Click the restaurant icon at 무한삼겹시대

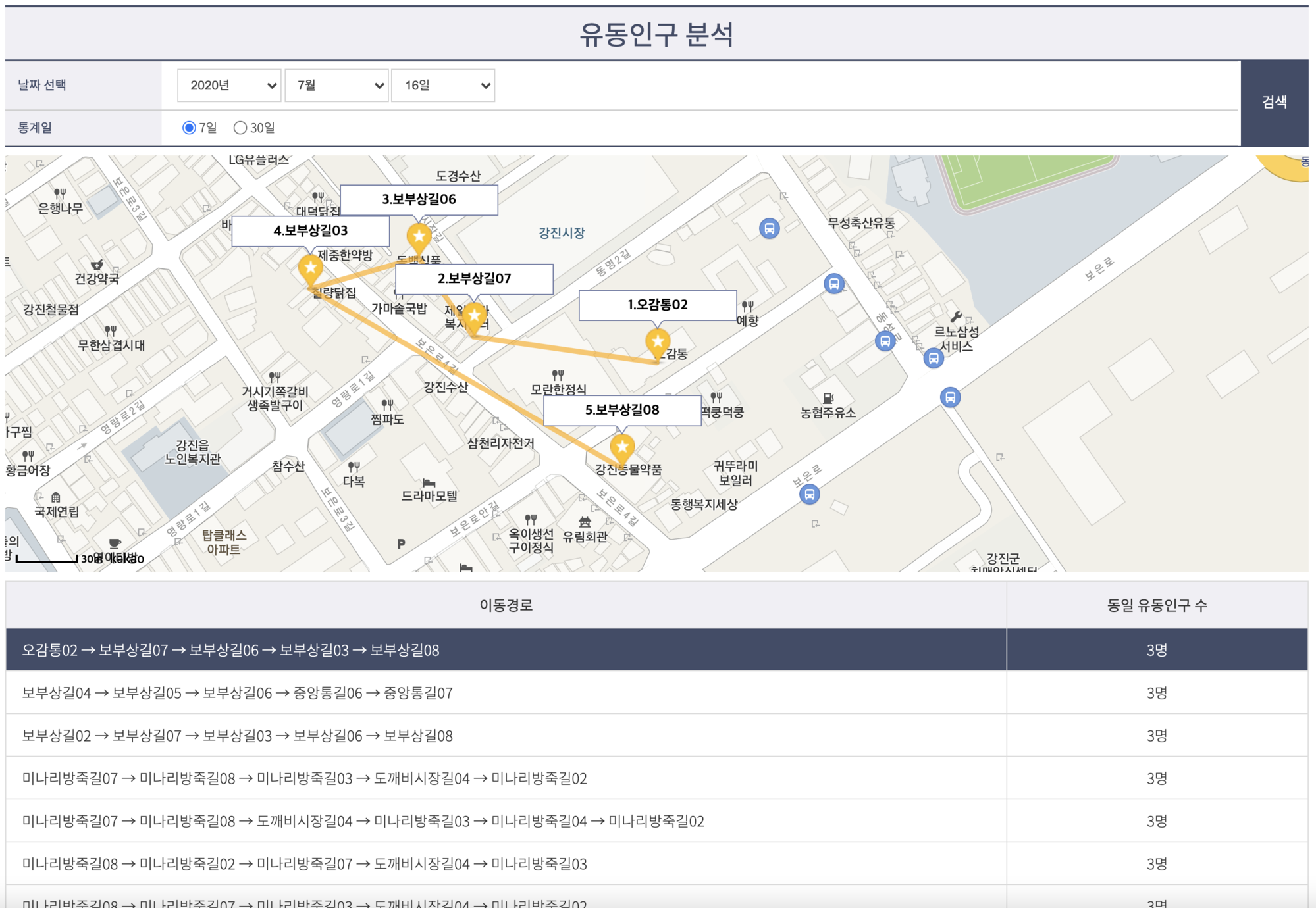pos(110,330)
